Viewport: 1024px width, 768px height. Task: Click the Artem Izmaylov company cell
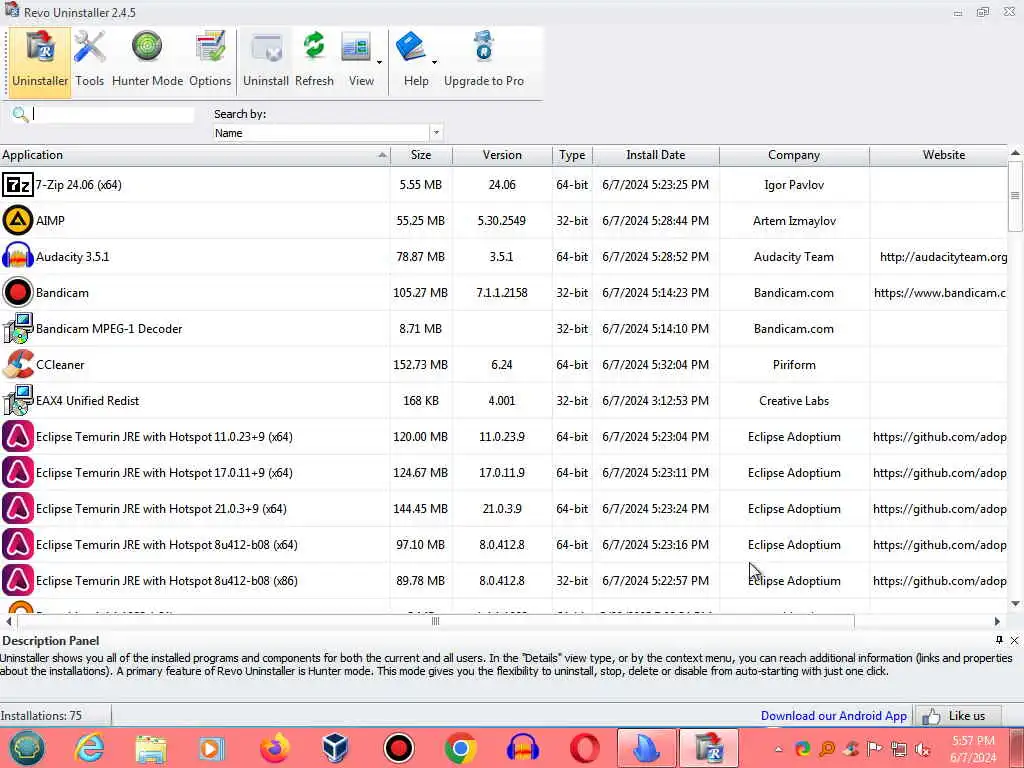[x=794, y=221]
